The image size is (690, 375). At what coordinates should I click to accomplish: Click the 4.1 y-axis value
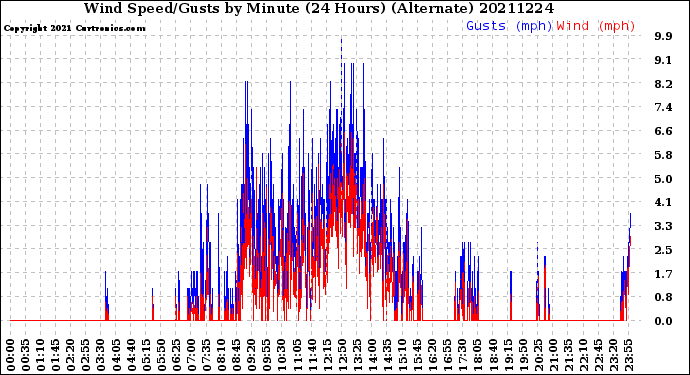point(663,202)
